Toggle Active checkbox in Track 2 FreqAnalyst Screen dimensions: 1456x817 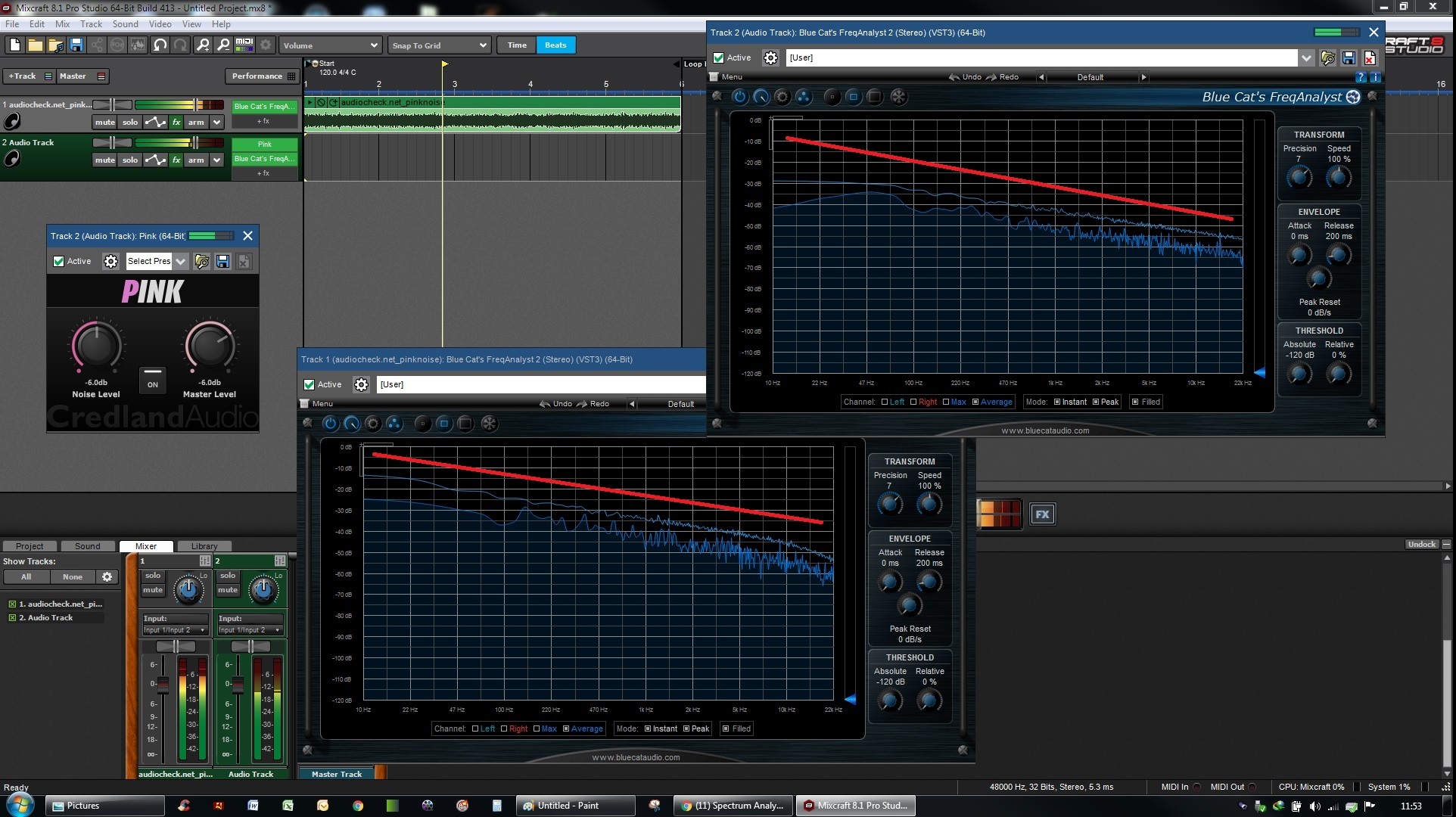(x=718, y=57)
